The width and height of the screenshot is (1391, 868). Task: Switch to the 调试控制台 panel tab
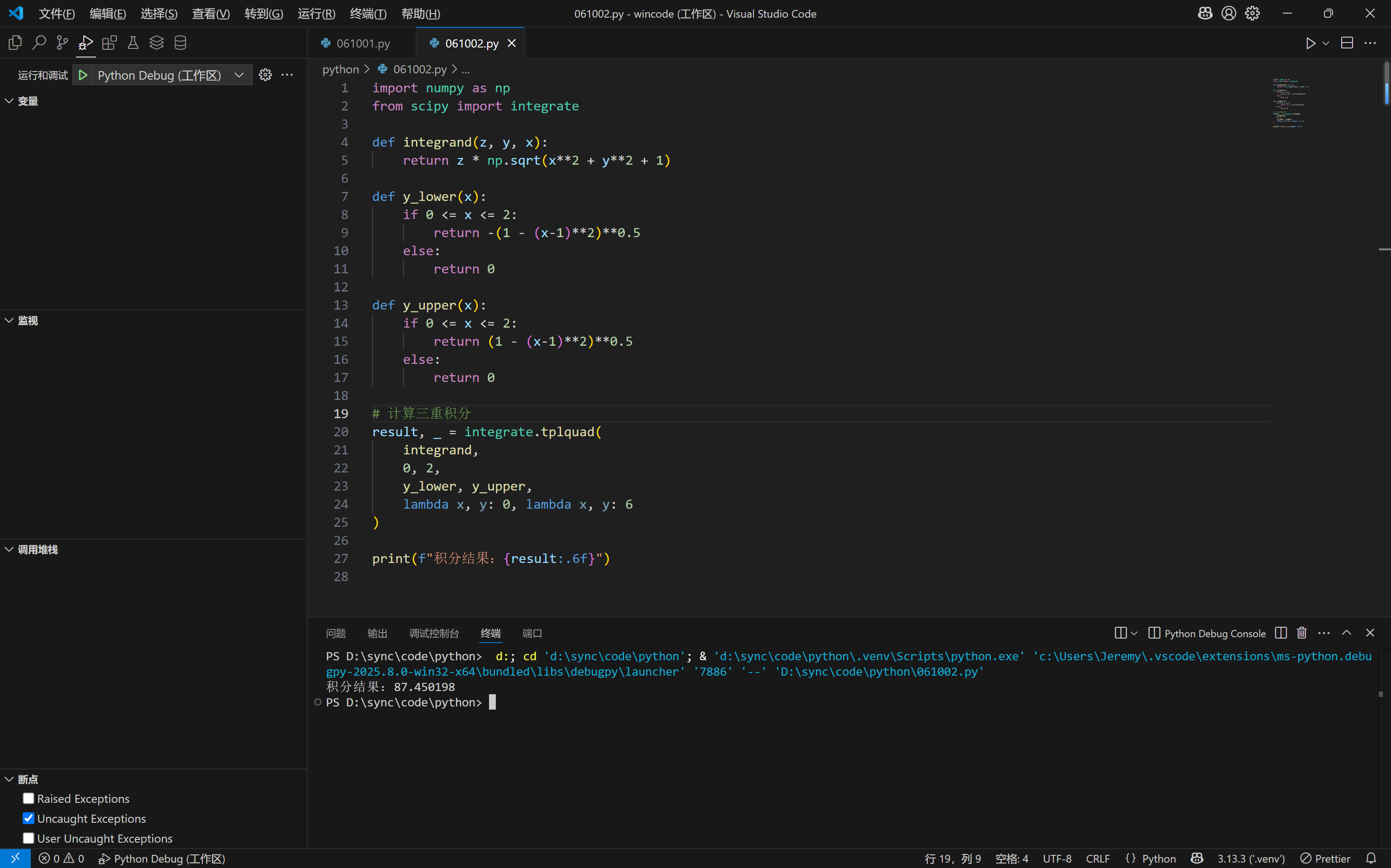(434, 633)
